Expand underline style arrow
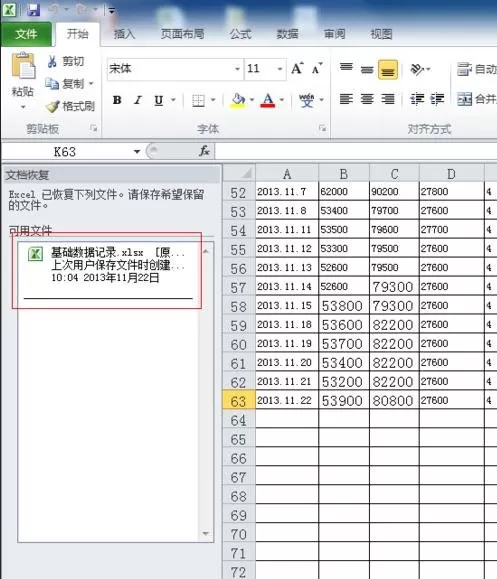 173,100
